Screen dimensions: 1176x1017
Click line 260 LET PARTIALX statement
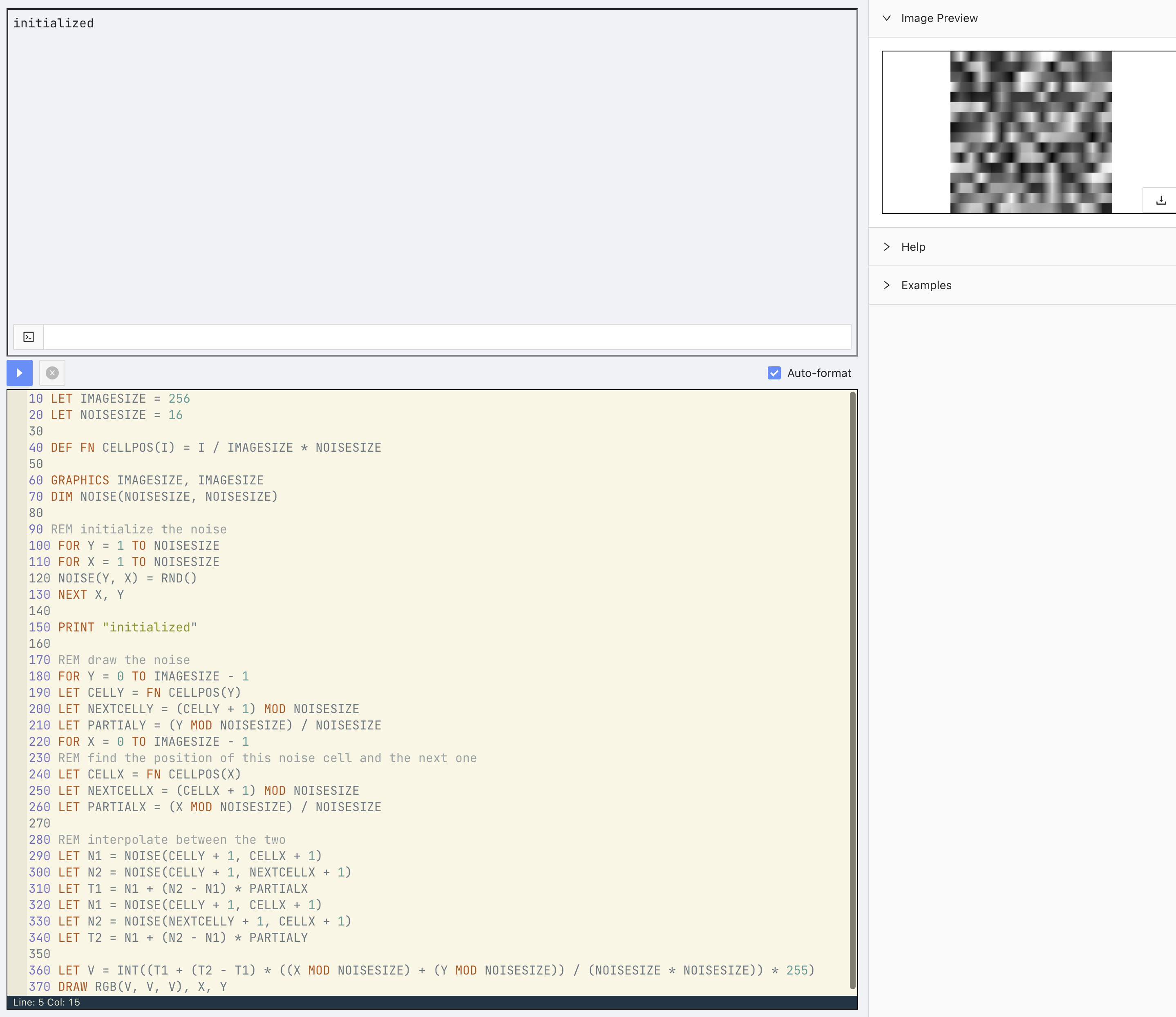(x=205, y=807)
